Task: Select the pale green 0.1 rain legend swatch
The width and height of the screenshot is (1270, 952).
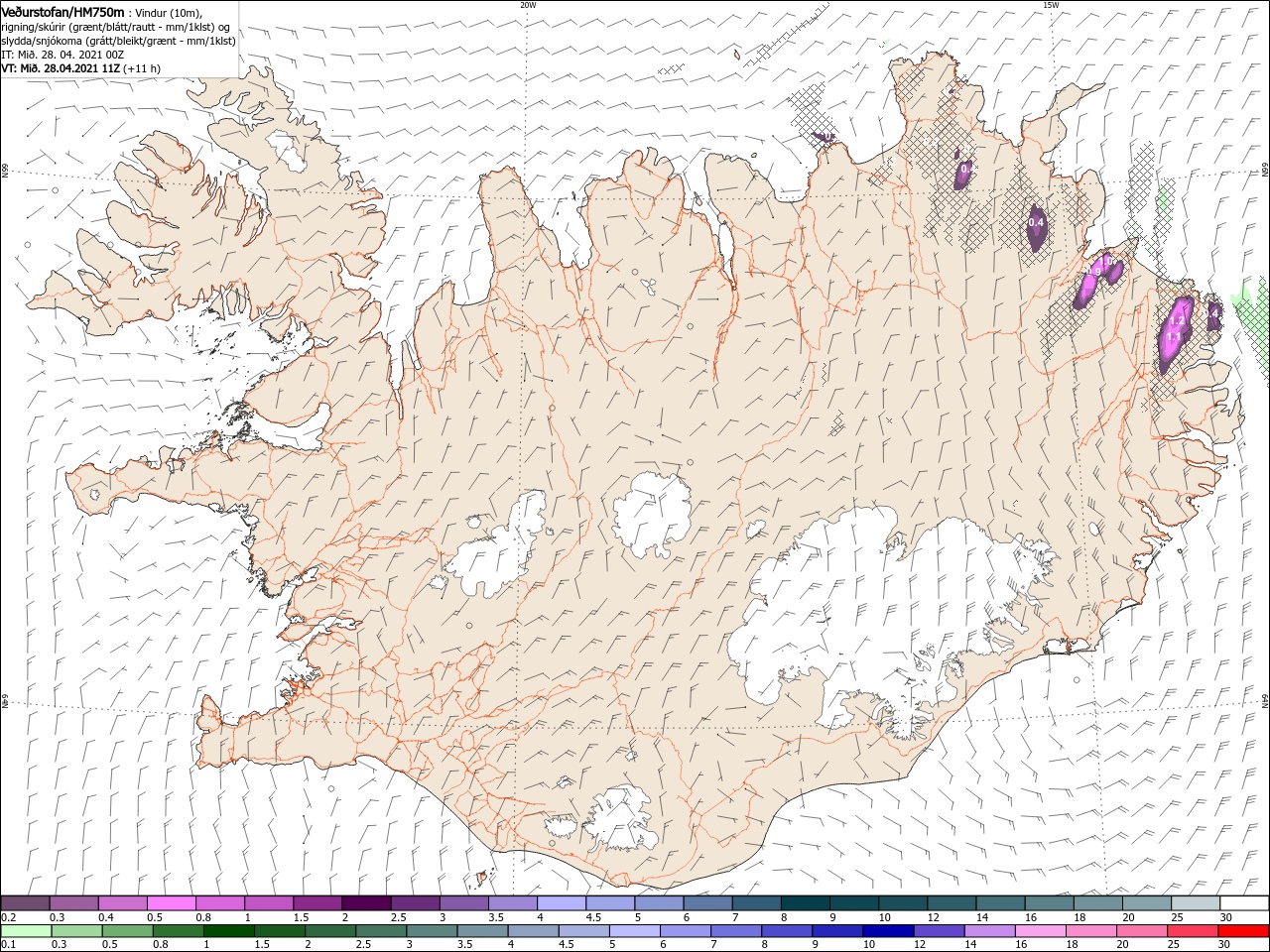Action: click(25, 931)
